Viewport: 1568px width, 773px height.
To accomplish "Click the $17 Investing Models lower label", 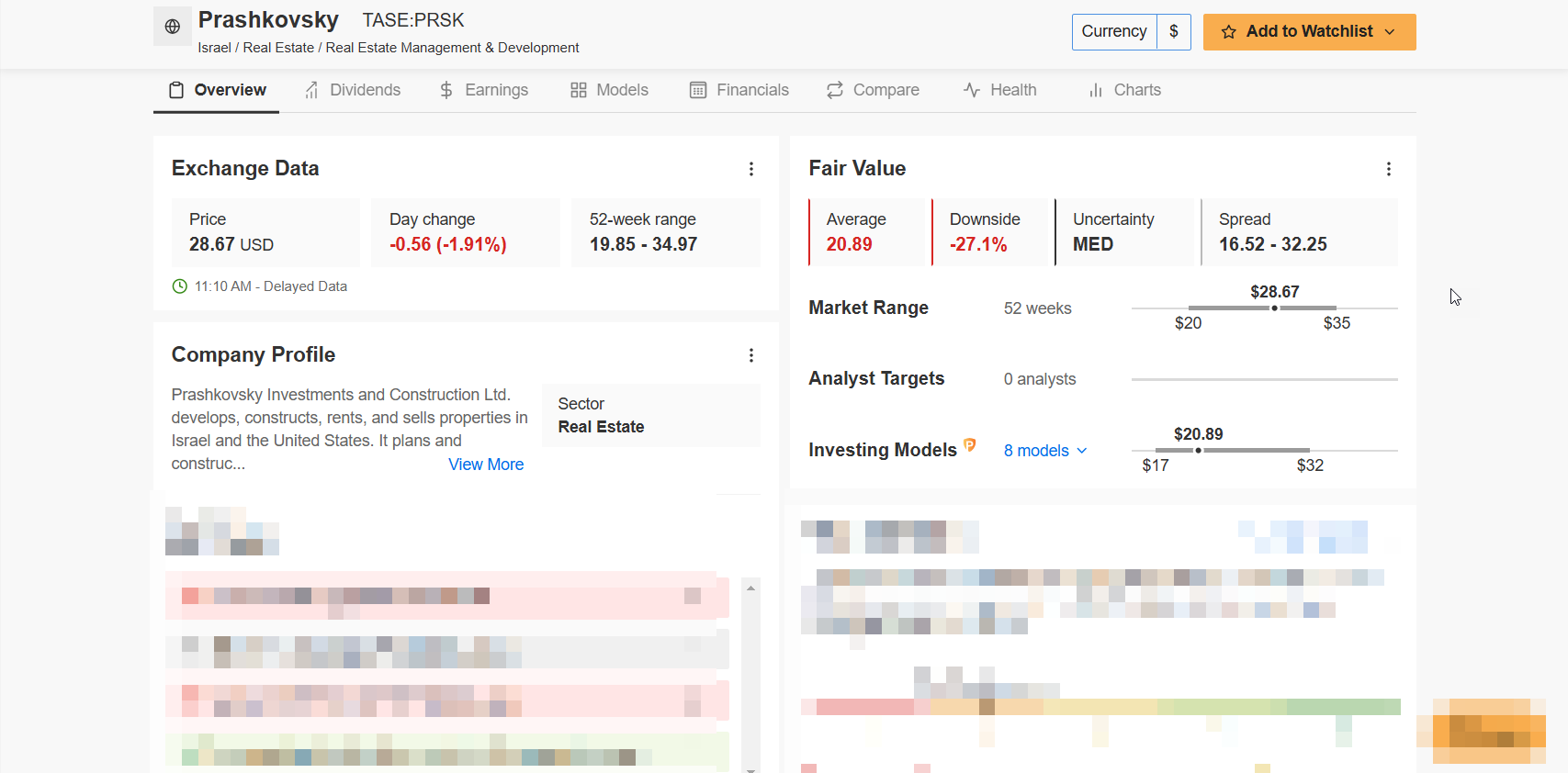I will click(1156, 465).
